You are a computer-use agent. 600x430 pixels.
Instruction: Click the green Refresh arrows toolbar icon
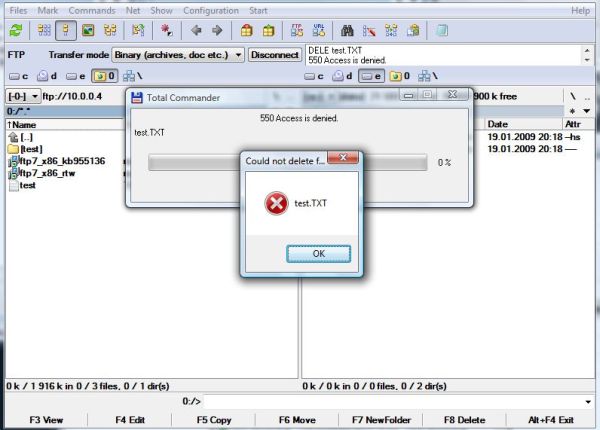click(x=16, y=30)
